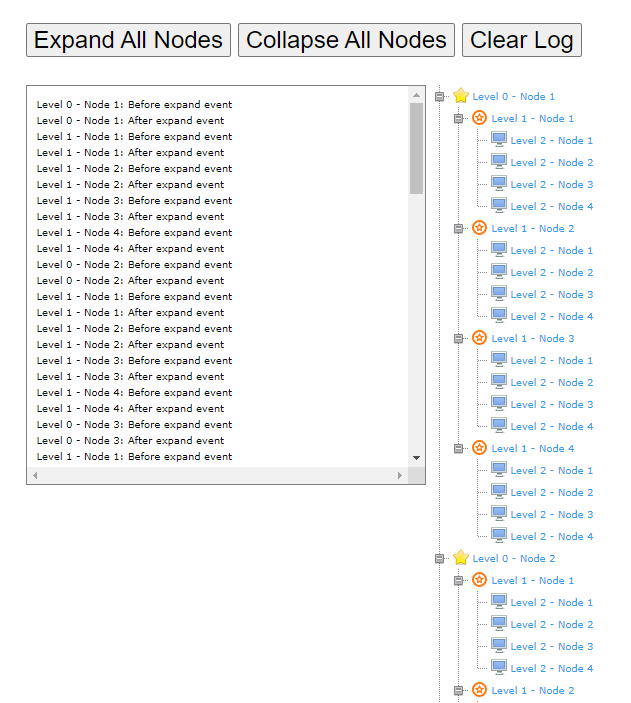Click the Collapse All Nodes button
The height and width of the screenshot is (703, 631).
346,40
